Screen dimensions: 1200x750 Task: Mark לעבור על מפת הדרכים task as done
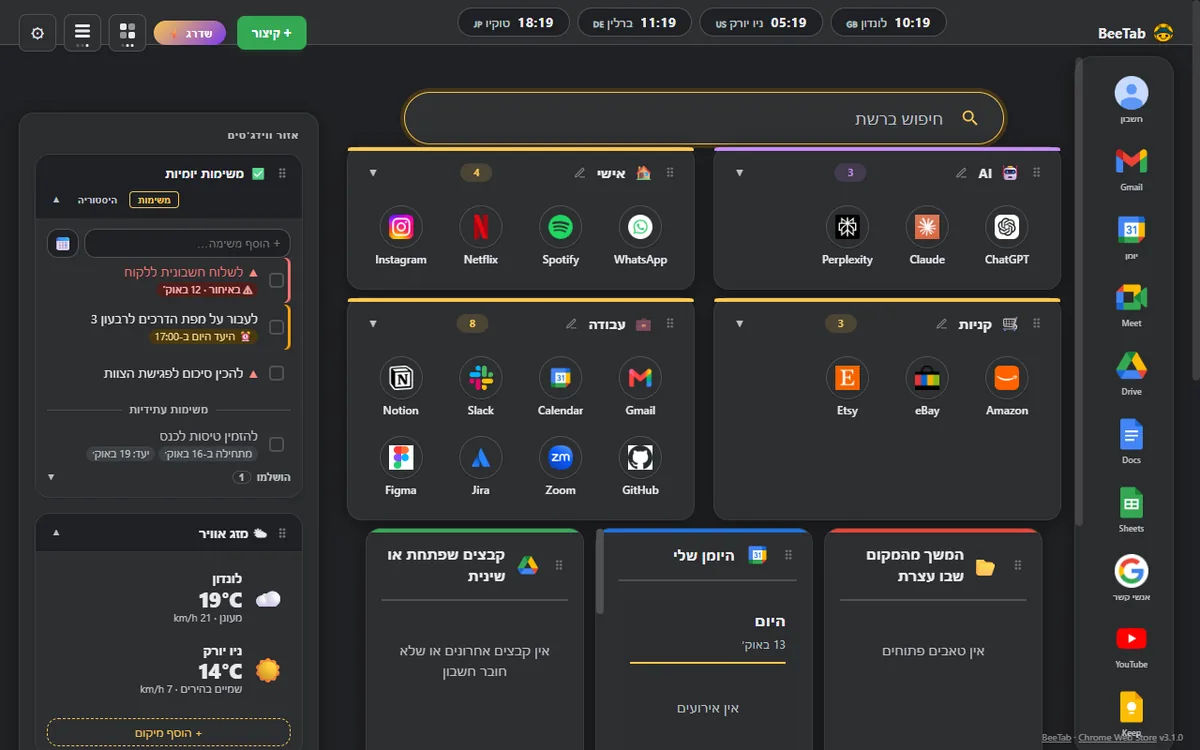[277, 327]
